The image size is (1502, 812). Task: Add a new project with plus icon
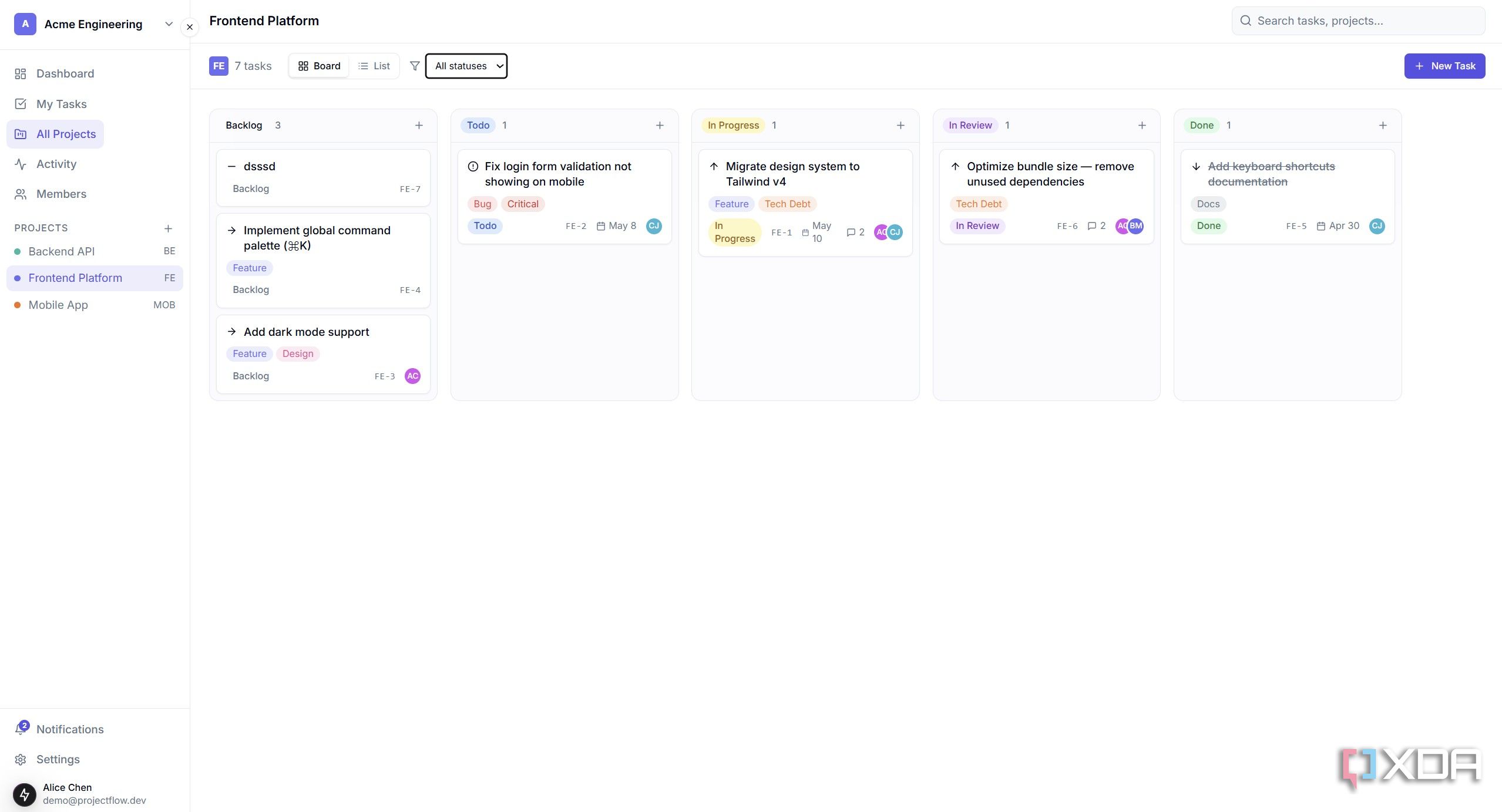pyautogui.click(x=168, y=228)
